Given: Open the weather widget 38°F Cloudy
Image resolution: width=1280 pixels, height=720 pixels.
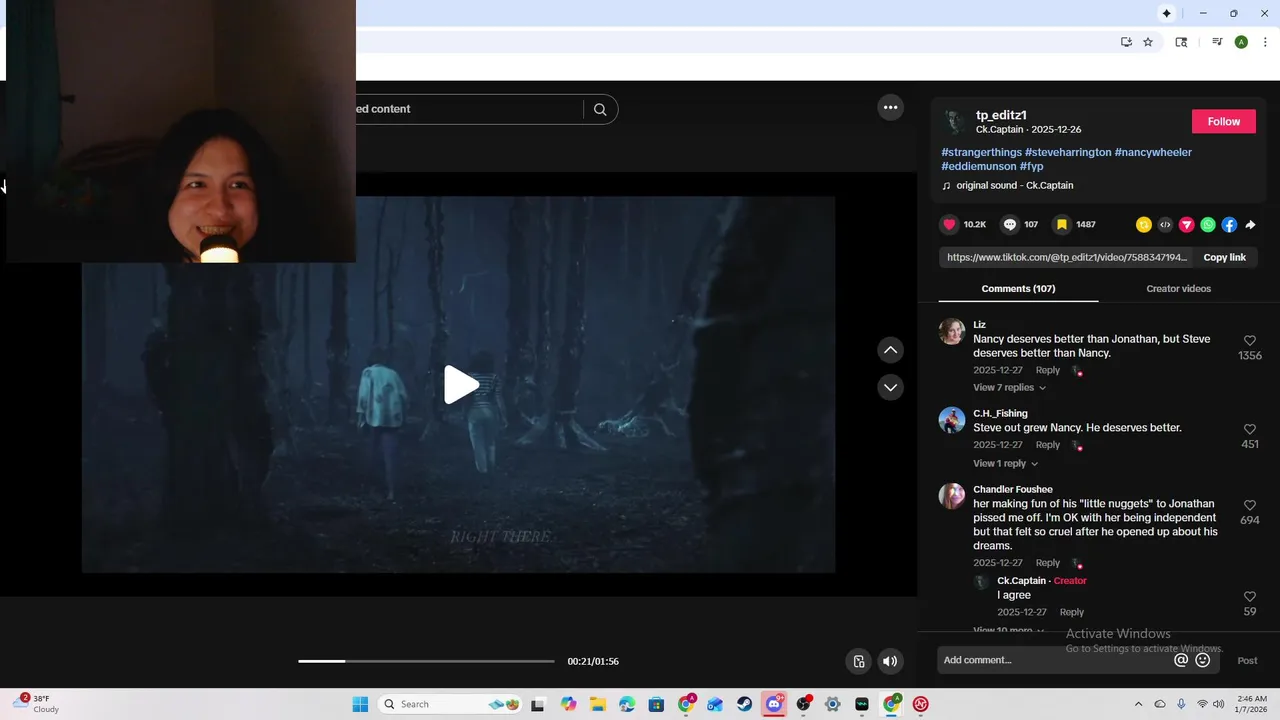Looking at the screenshot, I should [x=36, y=704].
